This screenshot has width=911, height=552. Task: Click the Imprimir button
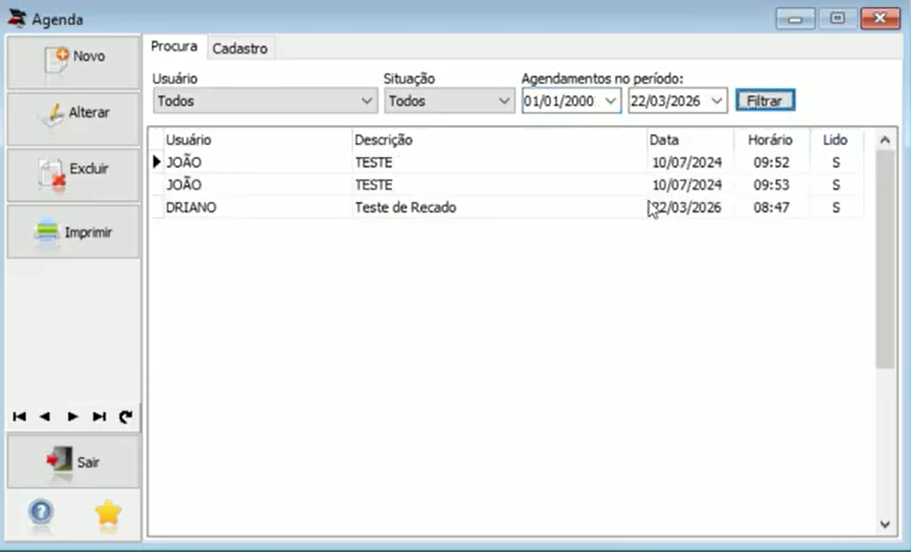pos(73,232)
